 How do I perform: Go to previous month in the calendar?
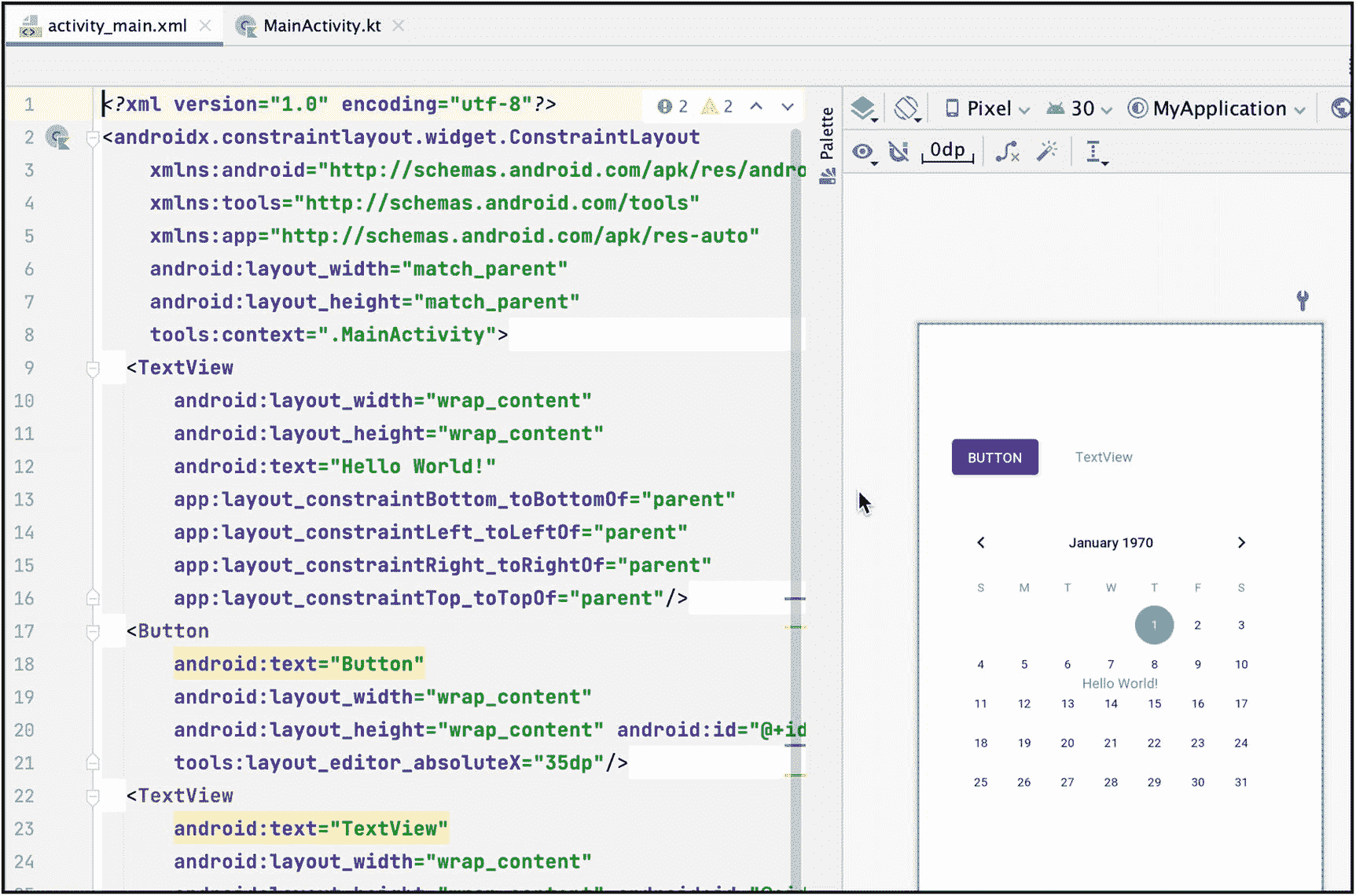(980, 543)
